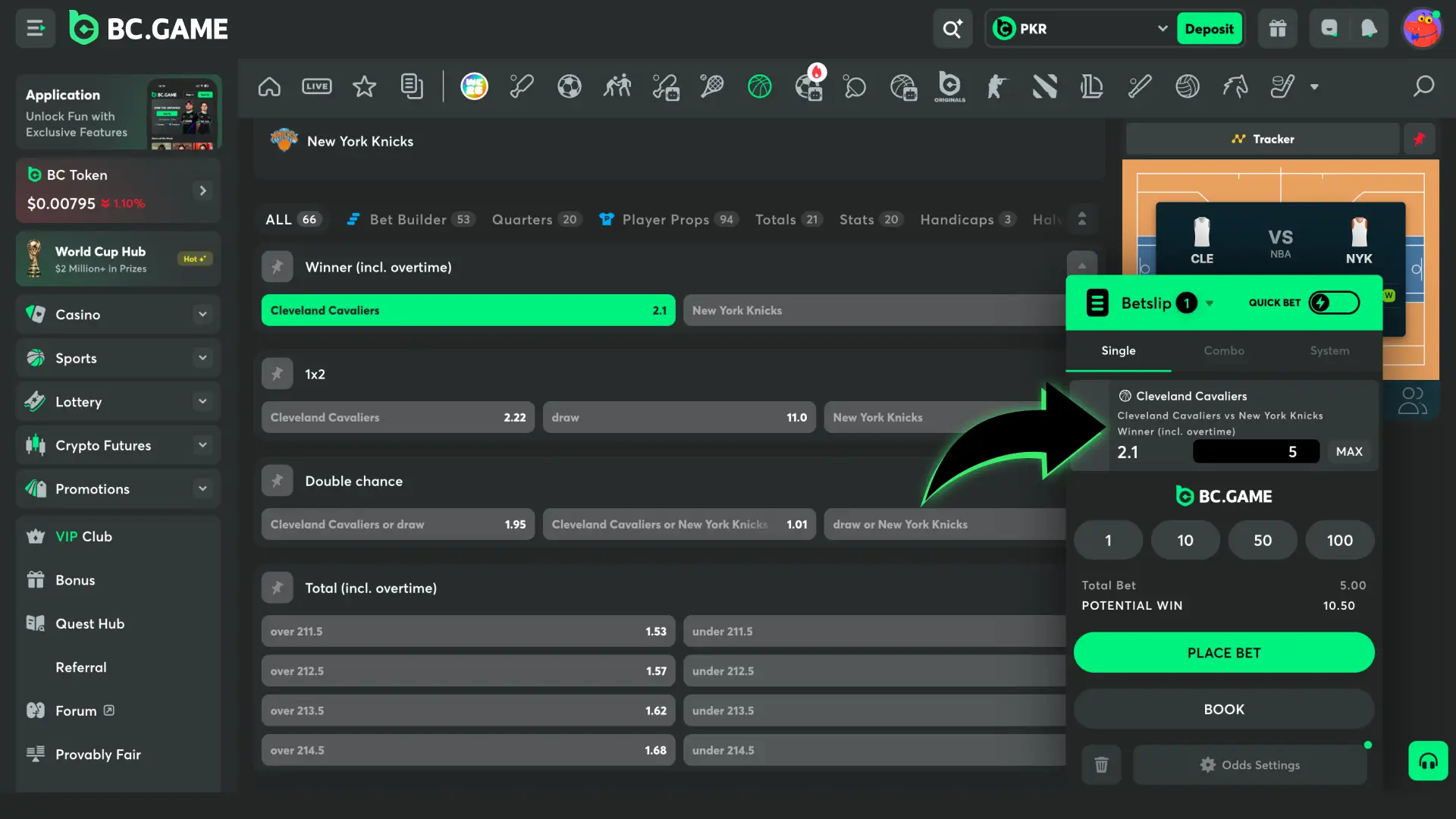Select the green basketball icon
Screen dimensions: 1456x819
click(760, 86)
